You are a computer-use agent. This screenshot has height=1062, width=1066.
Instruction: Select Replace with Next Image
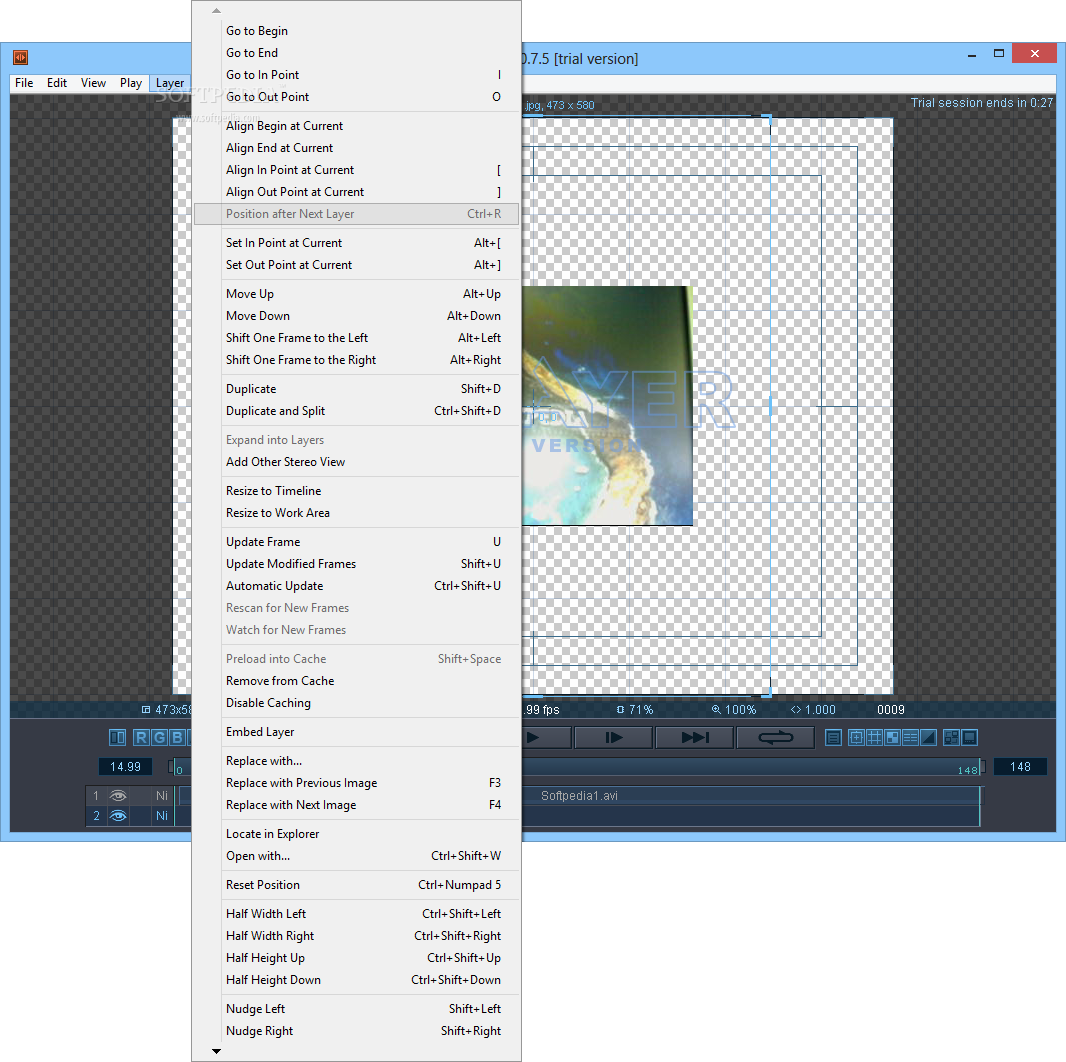[x=356, y=805]
